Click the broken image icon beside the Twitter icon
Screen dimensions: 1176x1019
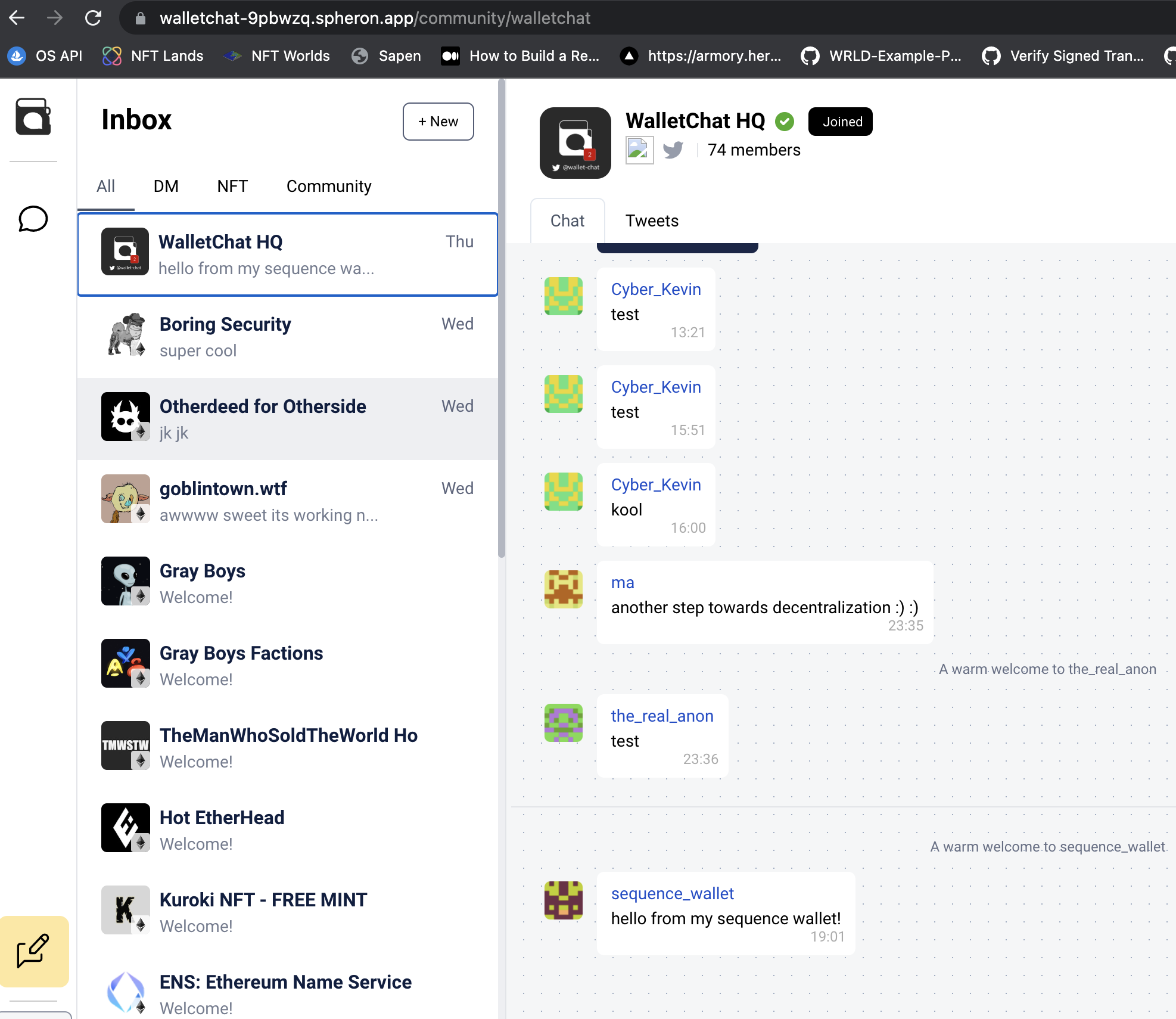click(639, 150)
